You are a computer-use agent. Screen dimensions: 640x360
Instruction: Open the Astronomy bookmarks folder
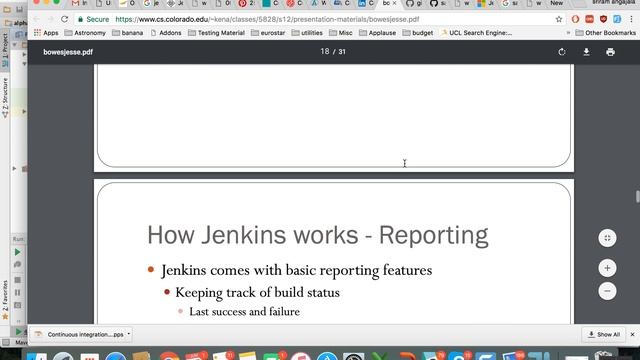coord(85,33)
